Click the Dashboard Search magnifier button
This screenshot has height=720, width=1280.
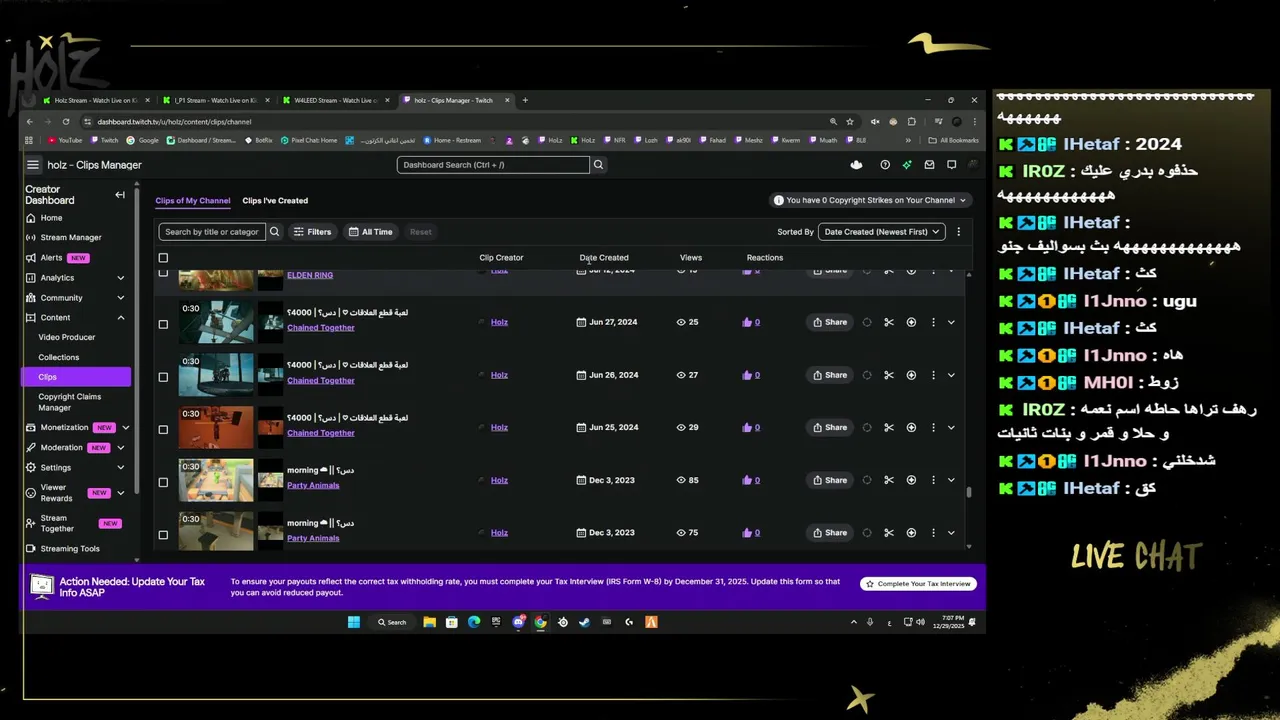tap(599, 165)
